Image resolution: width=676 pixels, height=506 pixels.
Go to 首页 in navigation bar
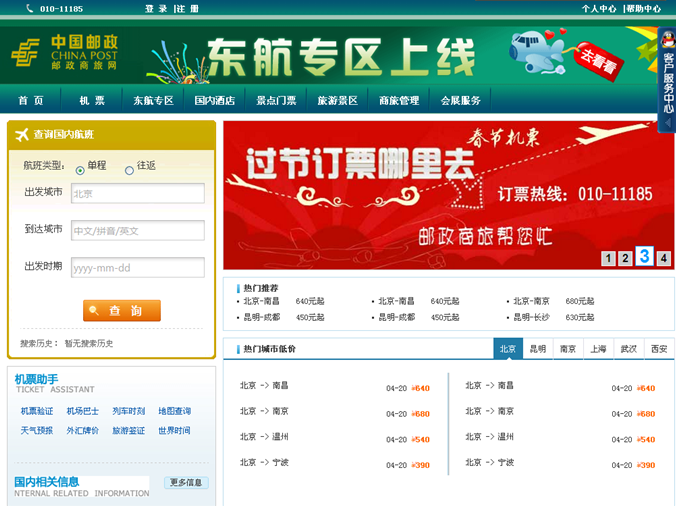click(x=31, y=100)
